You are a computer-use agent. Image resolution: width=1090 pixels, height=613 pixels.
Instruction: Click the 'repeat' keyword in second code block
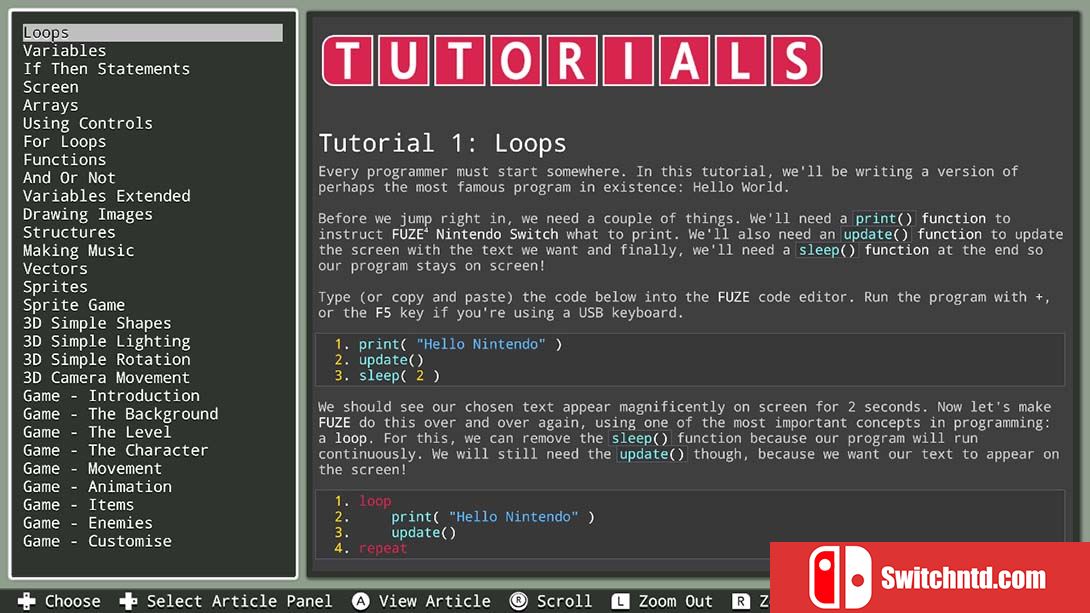click(383, 548)
